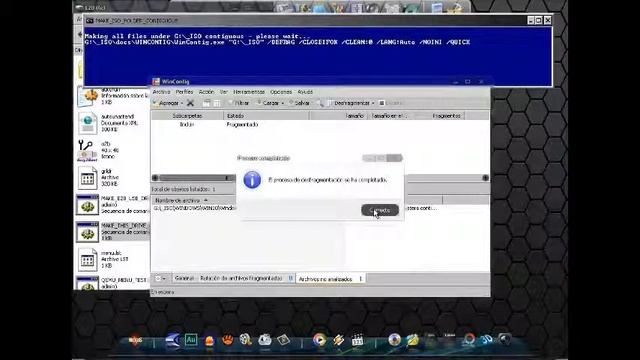Select the G:\_ISO\WINDOWS file row
640x360 pixels.
click(x=194, y=208)
